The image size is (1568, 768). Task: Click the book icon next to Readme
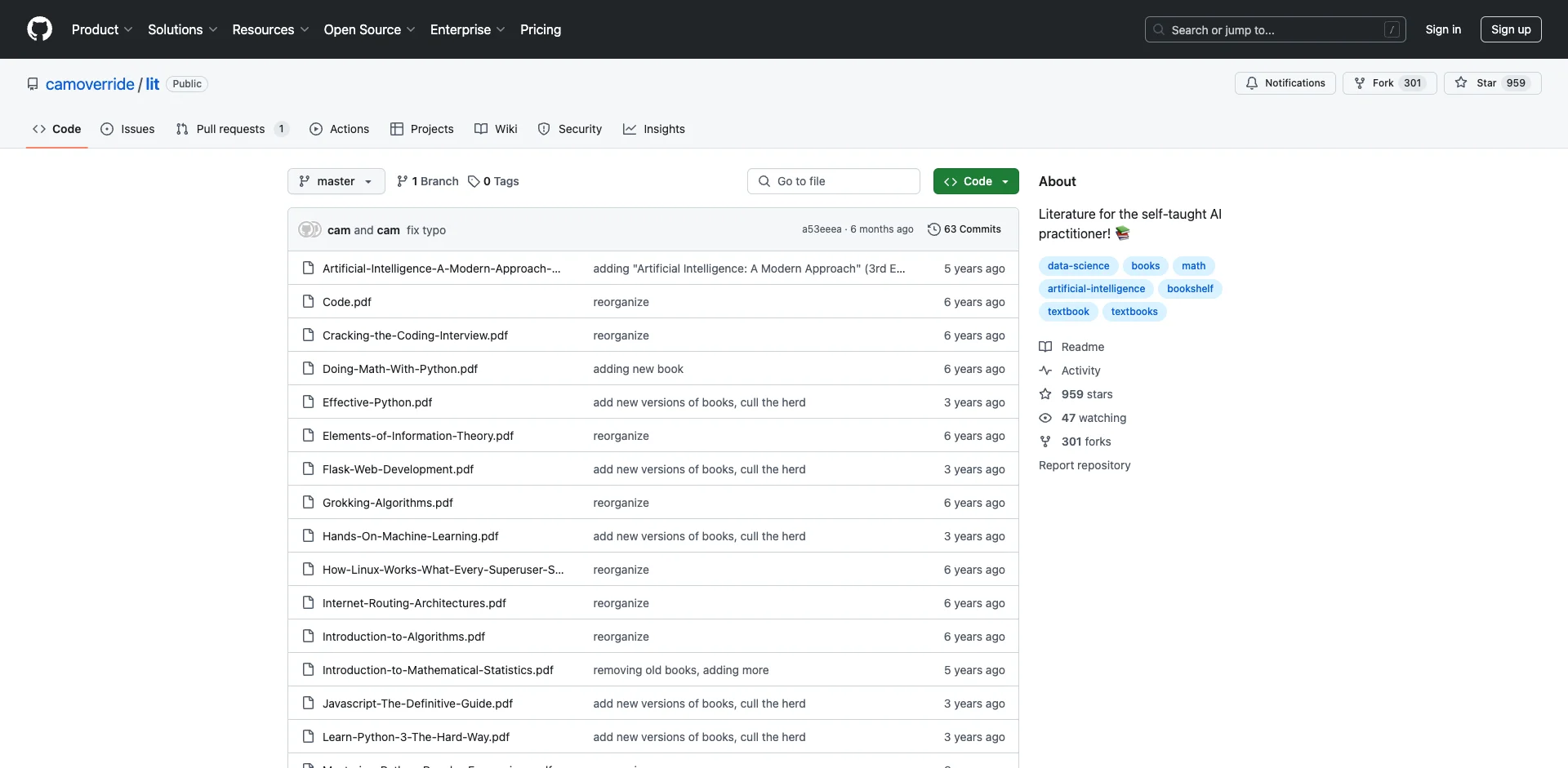click(1045, 347)
